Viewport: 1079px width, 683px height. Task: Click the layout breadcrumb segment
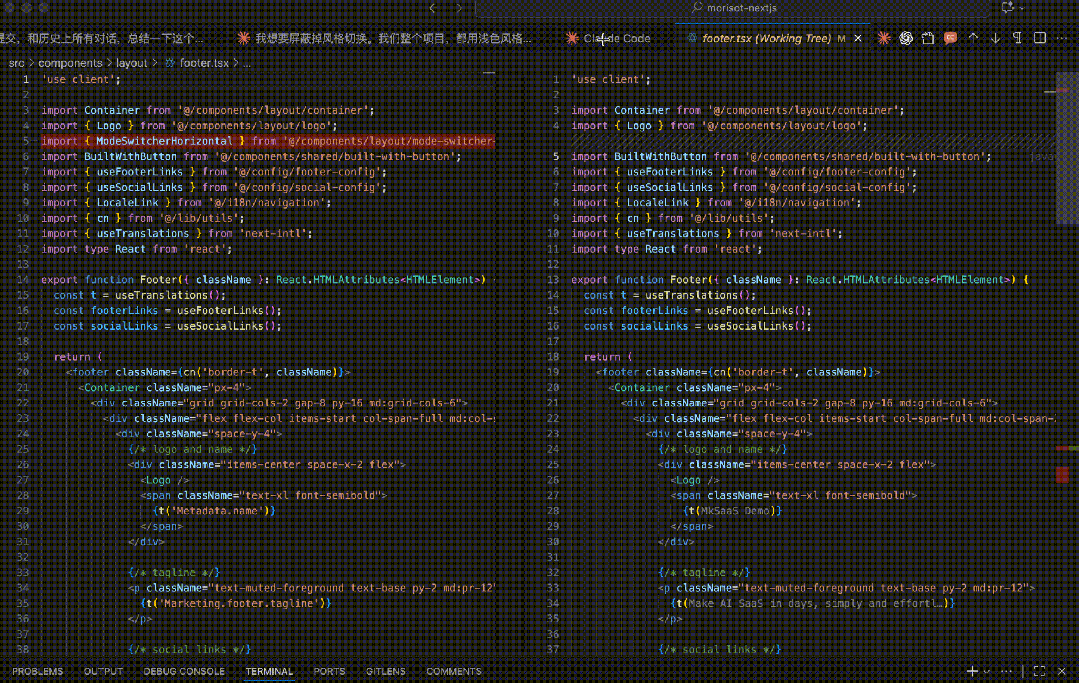(x=131, y=63)
